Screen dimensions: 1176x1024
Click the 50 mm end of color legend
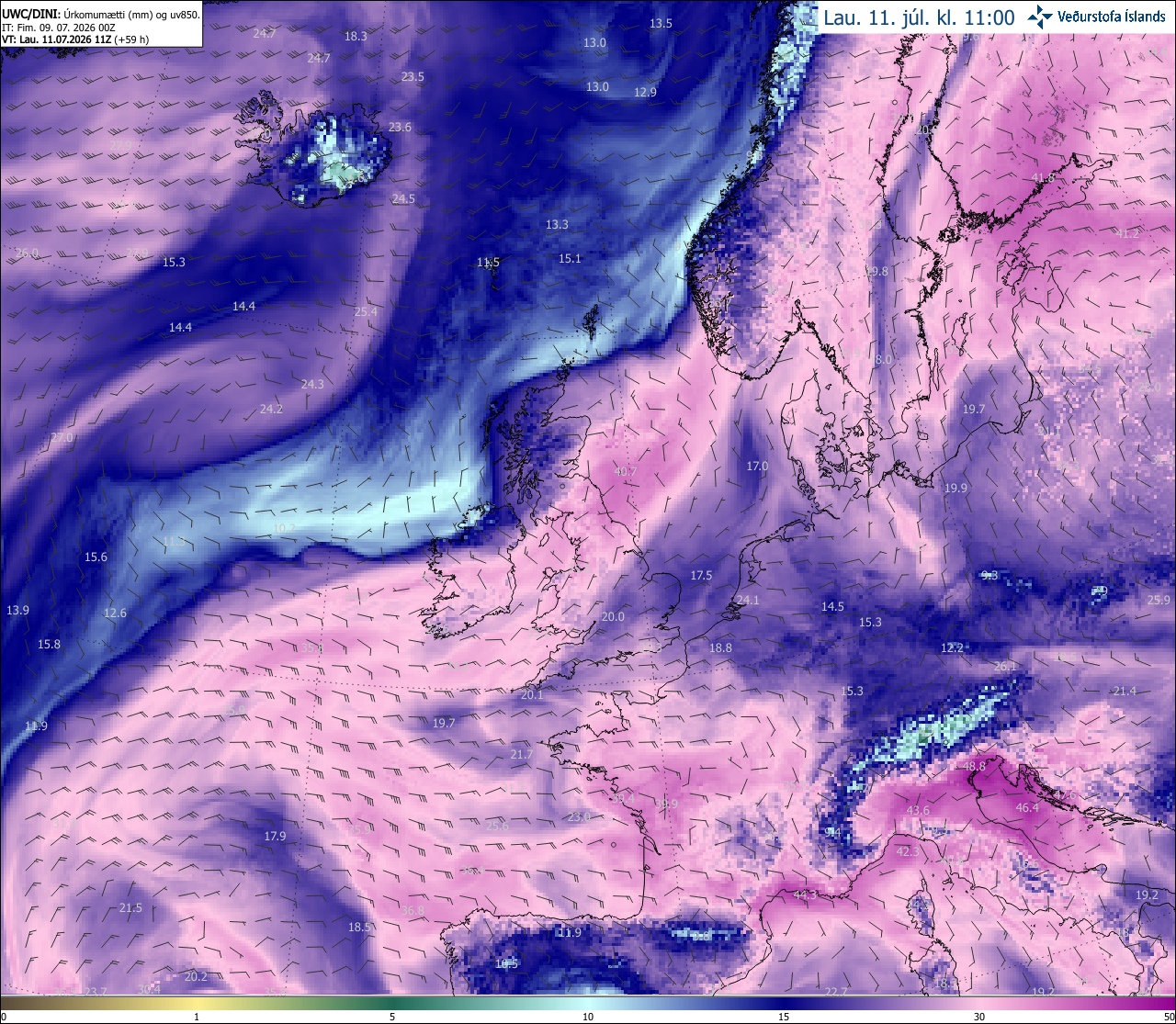(x=1168, y=1017)
